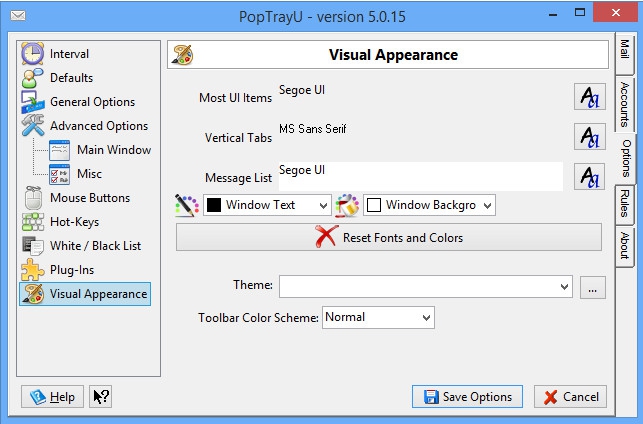Click the Advanced Options tools icon
Image resolution: width=643 pixels, height=424 pixels.
(33, 125)
